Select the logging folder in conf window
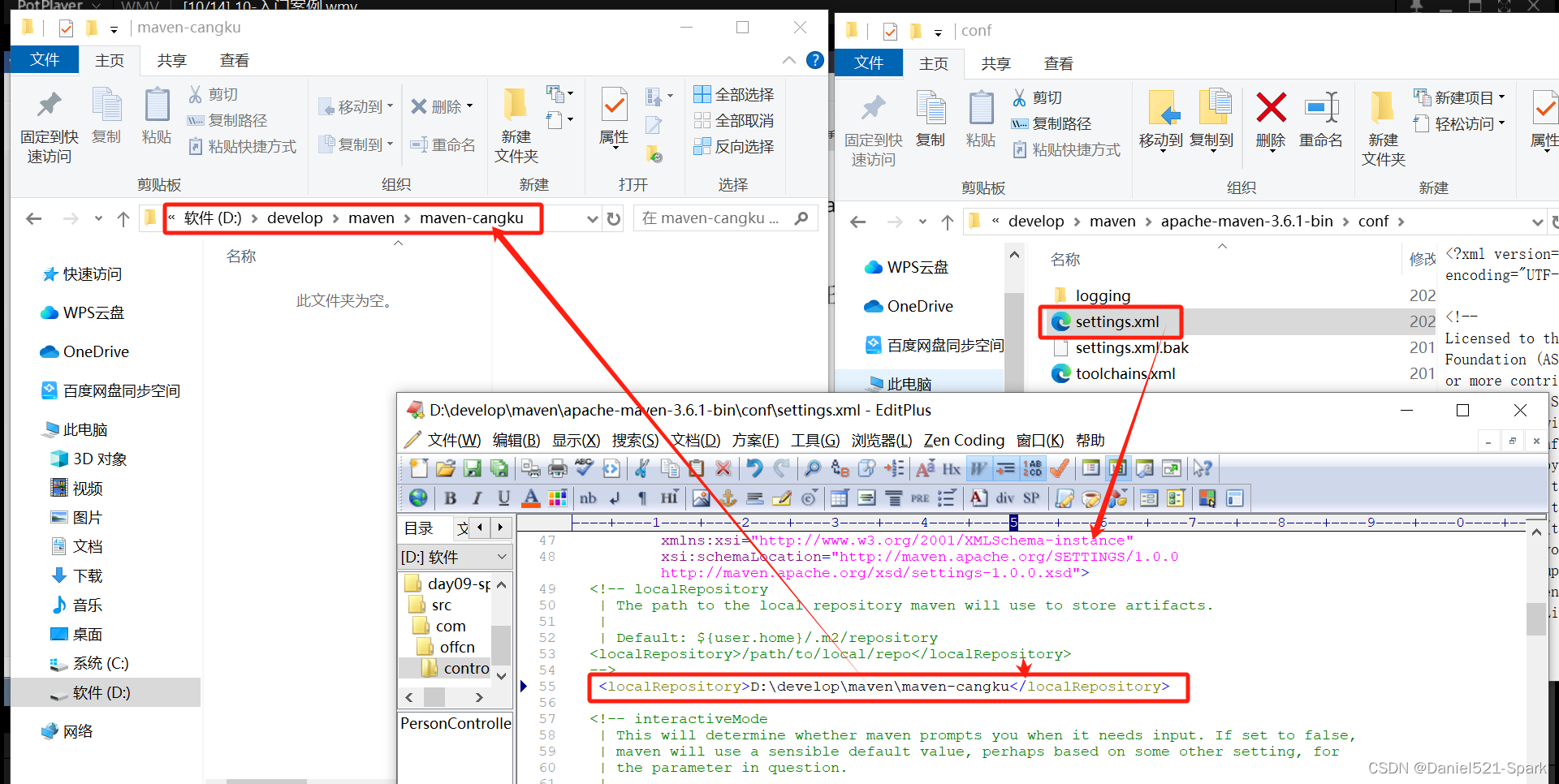 tap(1102, 295)
